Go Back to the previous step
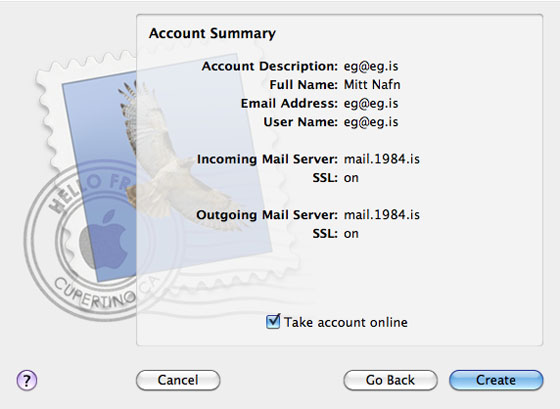 coord(390,380)
